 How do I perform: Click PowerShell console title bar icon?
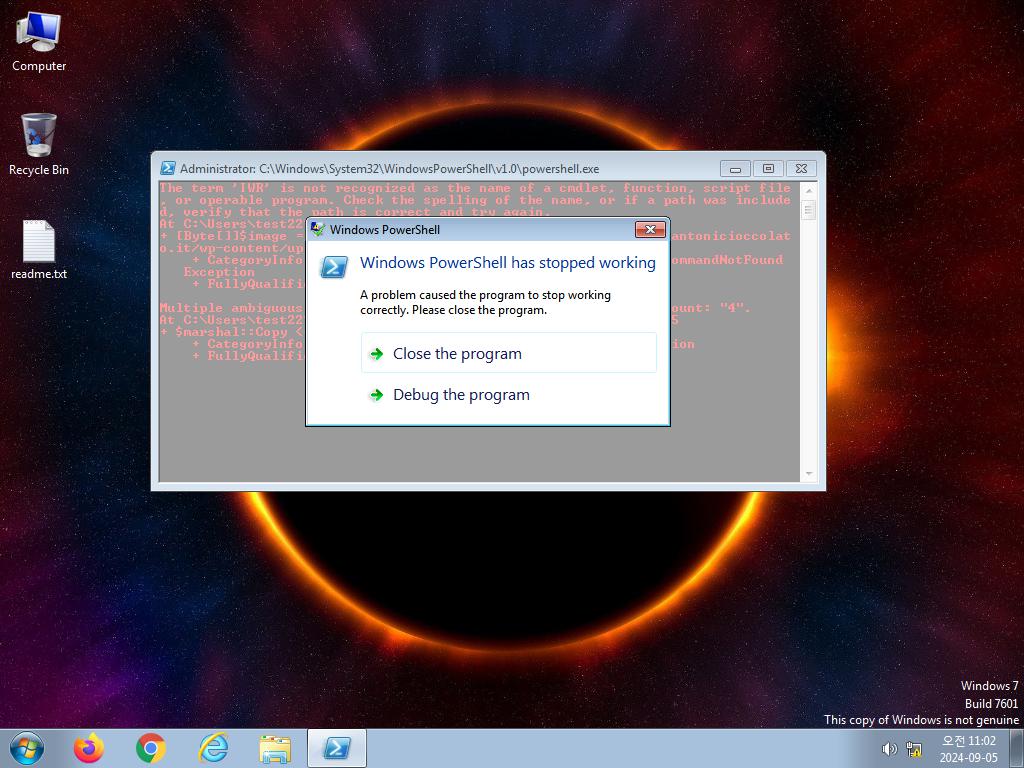tap(168, 168)
